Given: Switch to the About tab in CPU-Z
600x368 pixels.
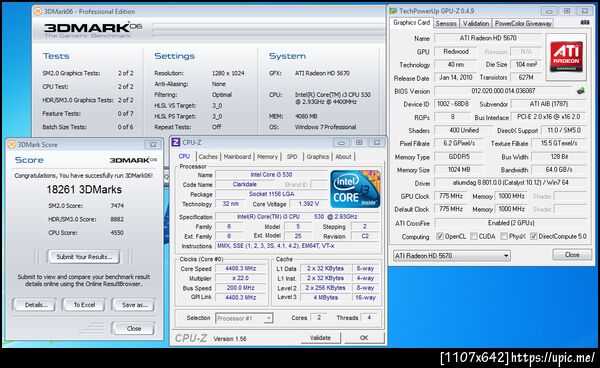Looking at the screenshot, I should coord(343,156).
